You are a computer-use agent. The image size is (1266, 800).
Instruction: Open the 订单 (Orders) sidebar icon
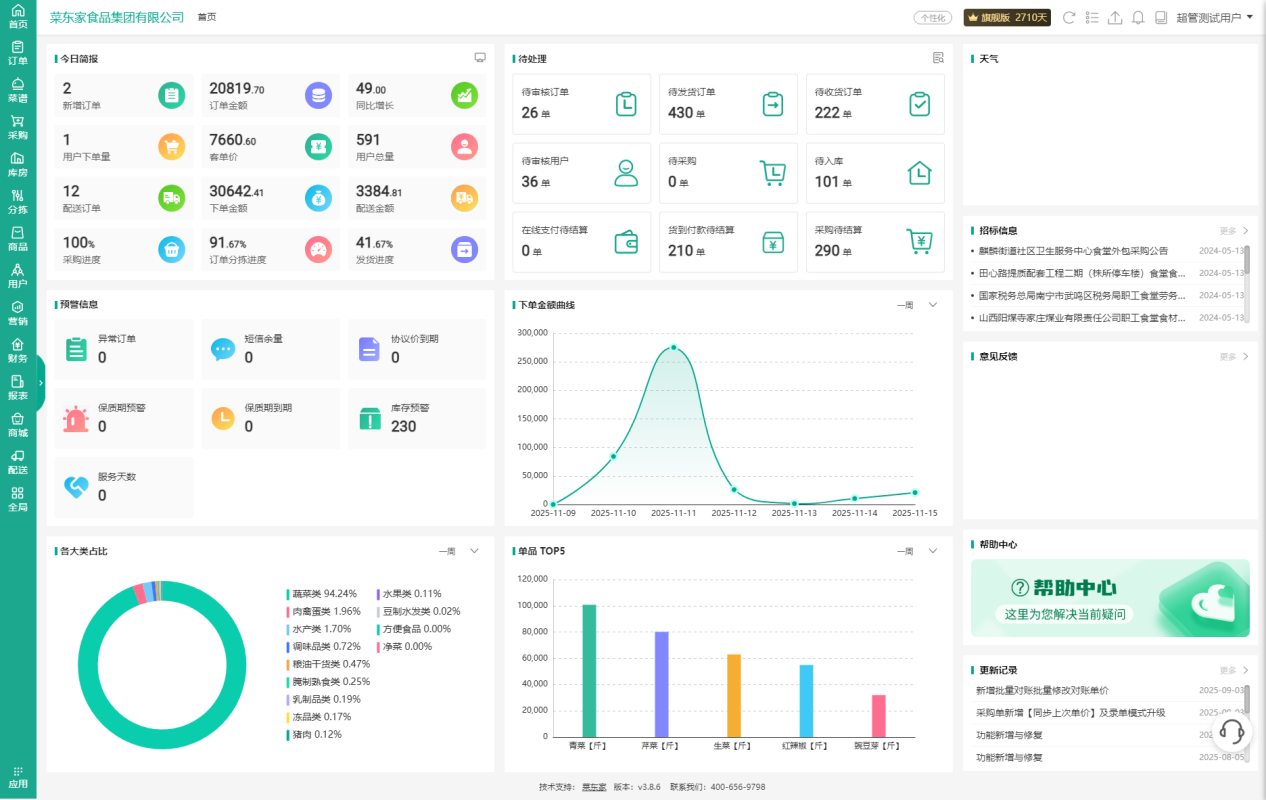pos(18,52)
